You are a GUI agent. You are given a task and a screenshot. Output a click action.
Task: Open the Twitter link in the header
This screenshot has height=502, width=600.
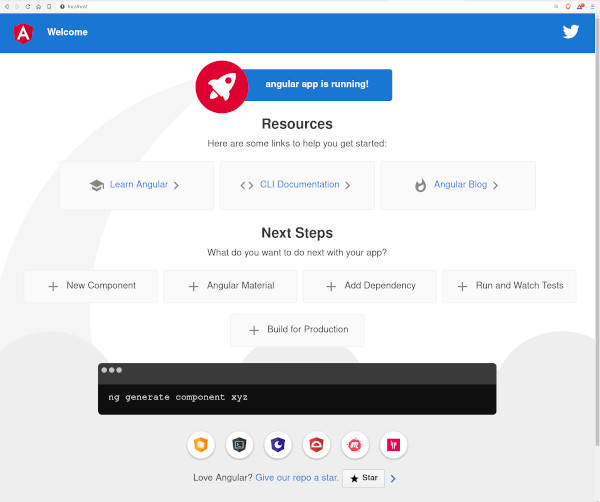point(571,32)
